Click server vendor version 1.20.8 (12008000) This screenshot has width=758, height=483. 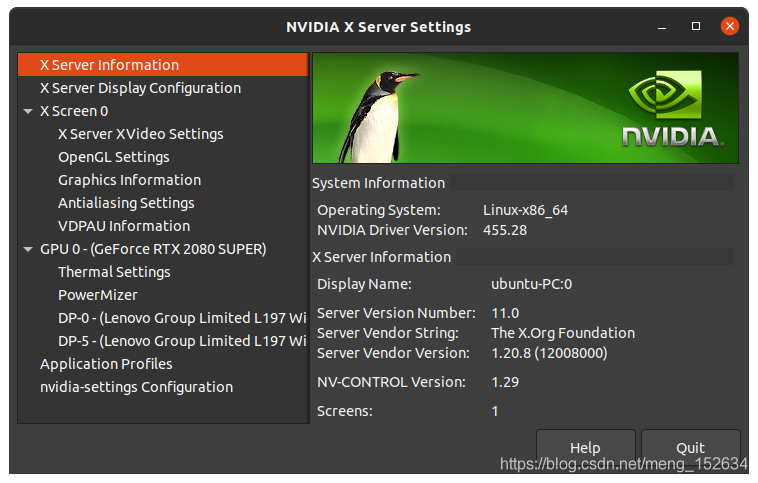[x=549, y=353]
